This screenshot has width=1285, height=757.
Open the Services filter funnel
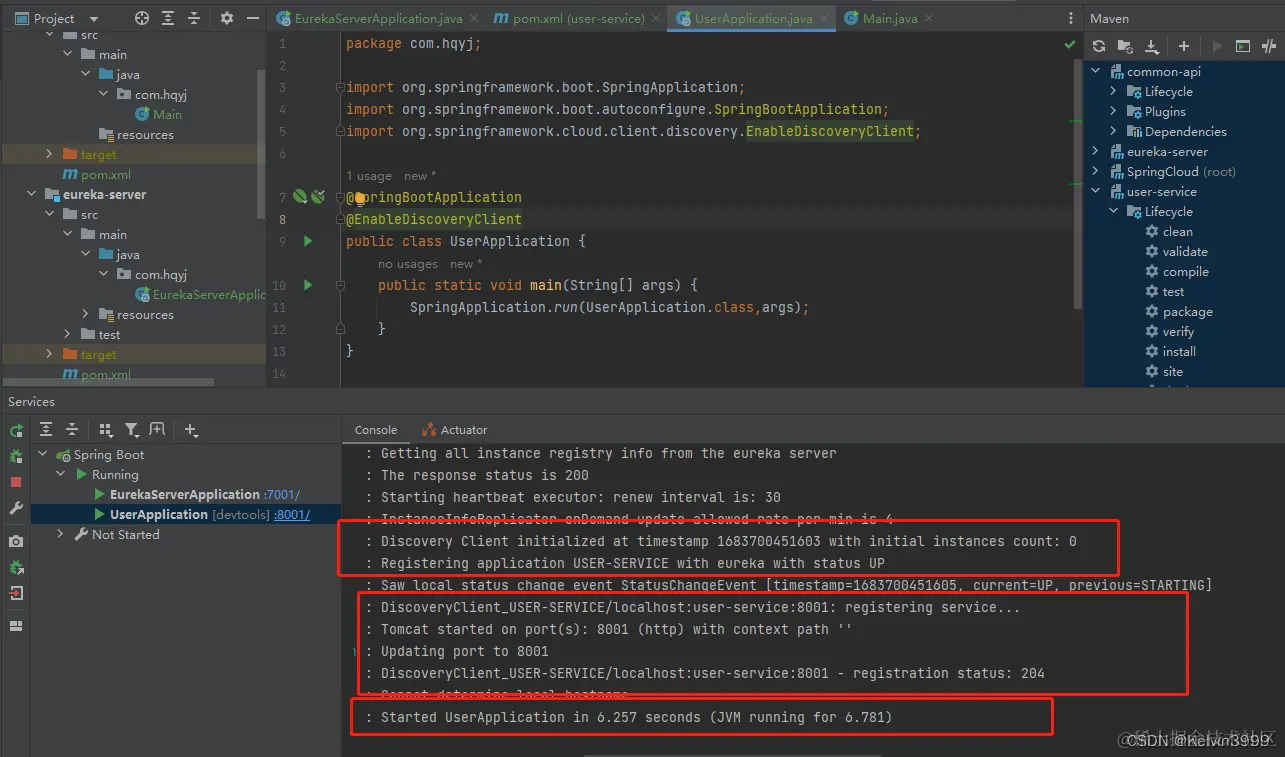(x=132, y=430)
